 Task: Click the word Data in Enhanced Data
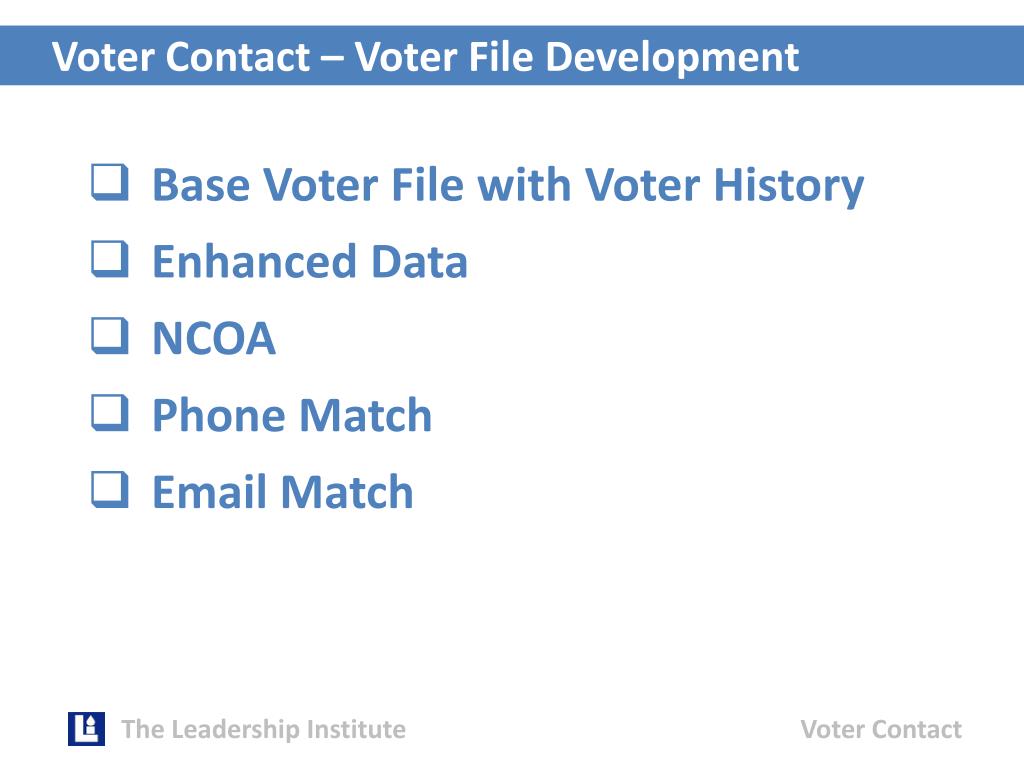pos(419,261)
